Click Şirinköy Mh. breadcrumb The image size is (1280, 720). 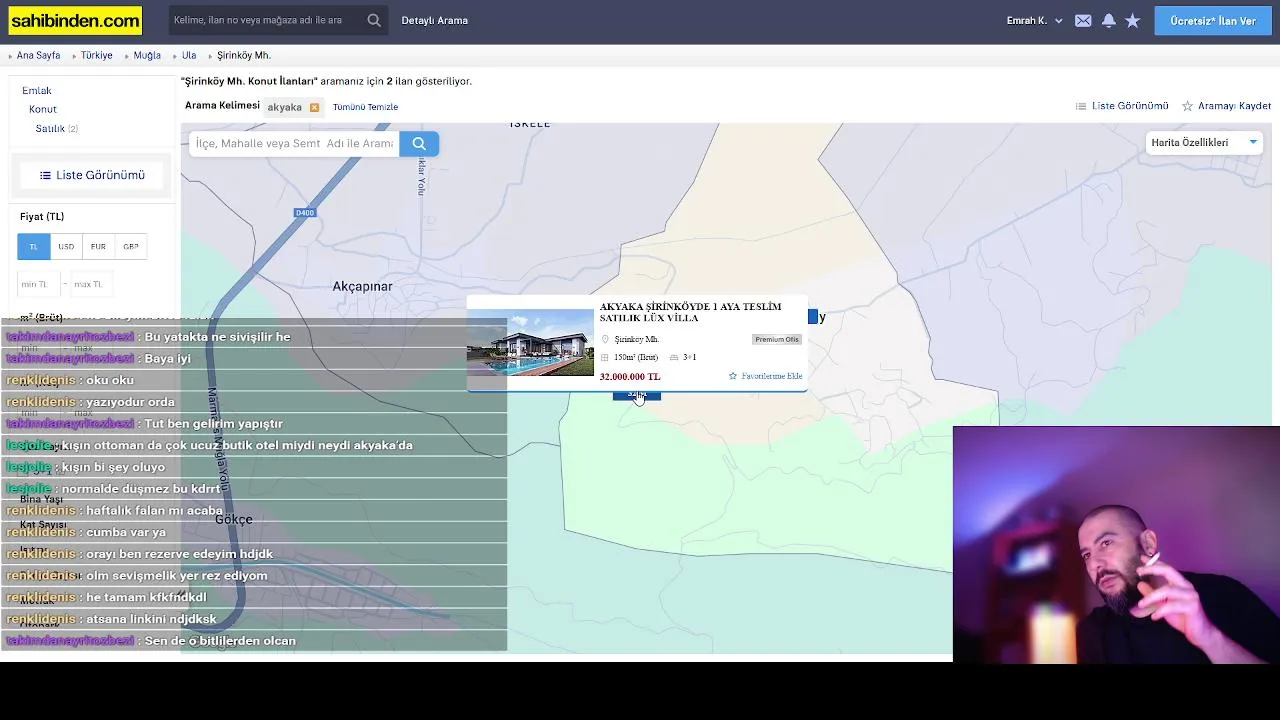click(244, 55)
